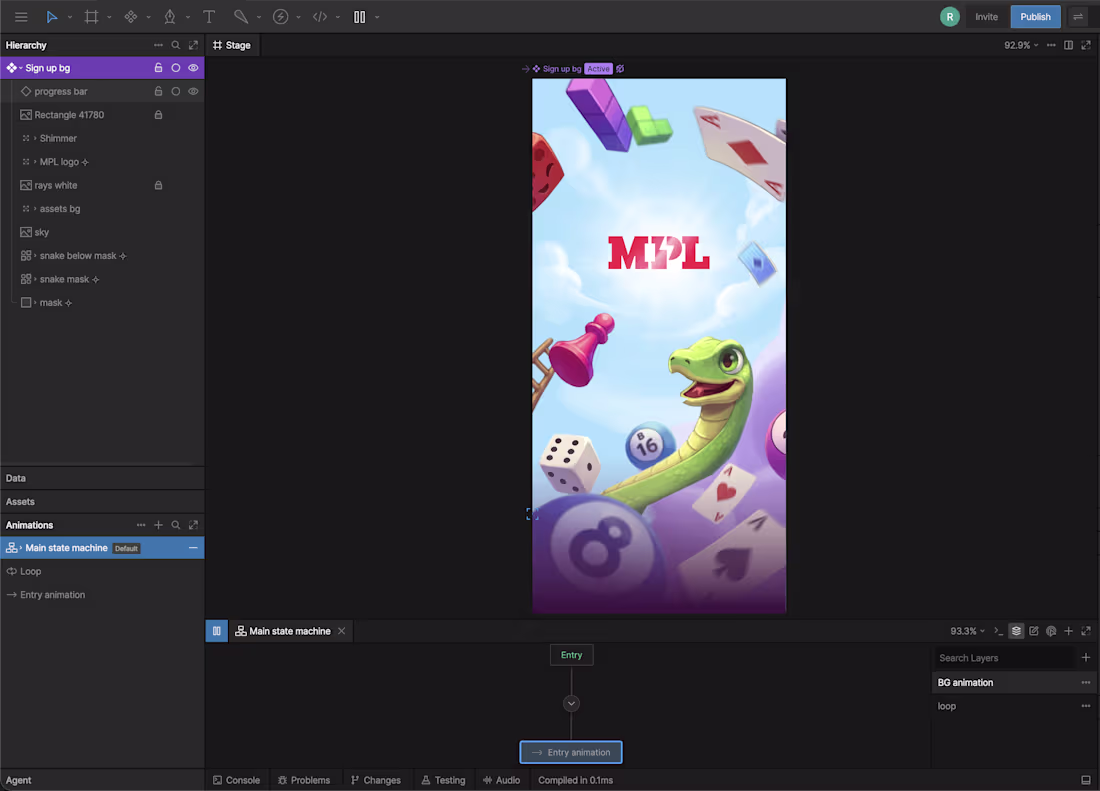Screen dimensions: 1100x791
Task: Select the Entry state node
Action: (x=572, y=655)
